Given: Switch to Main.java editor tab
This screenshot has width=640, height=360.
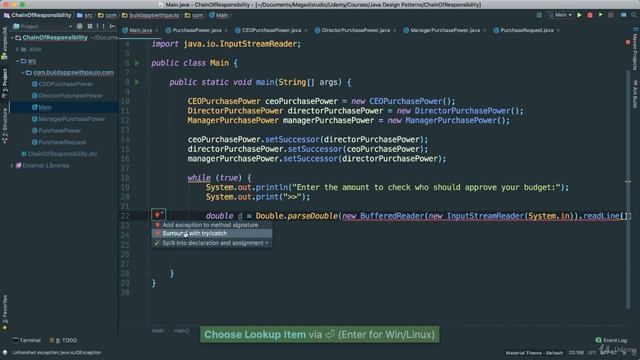Looking at the screenshot, I should point(140,30).
